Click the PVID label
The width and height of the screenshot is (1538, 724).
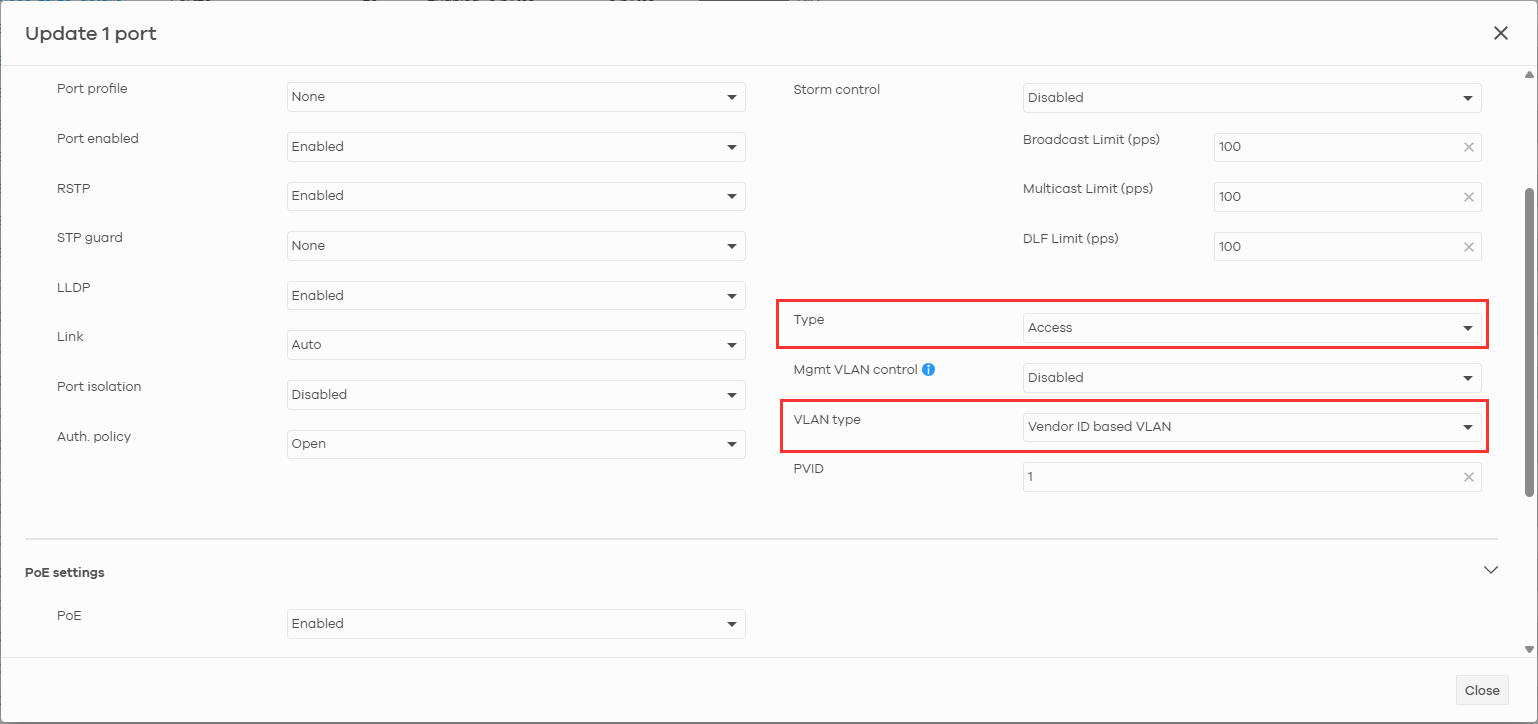coord(808,469)
